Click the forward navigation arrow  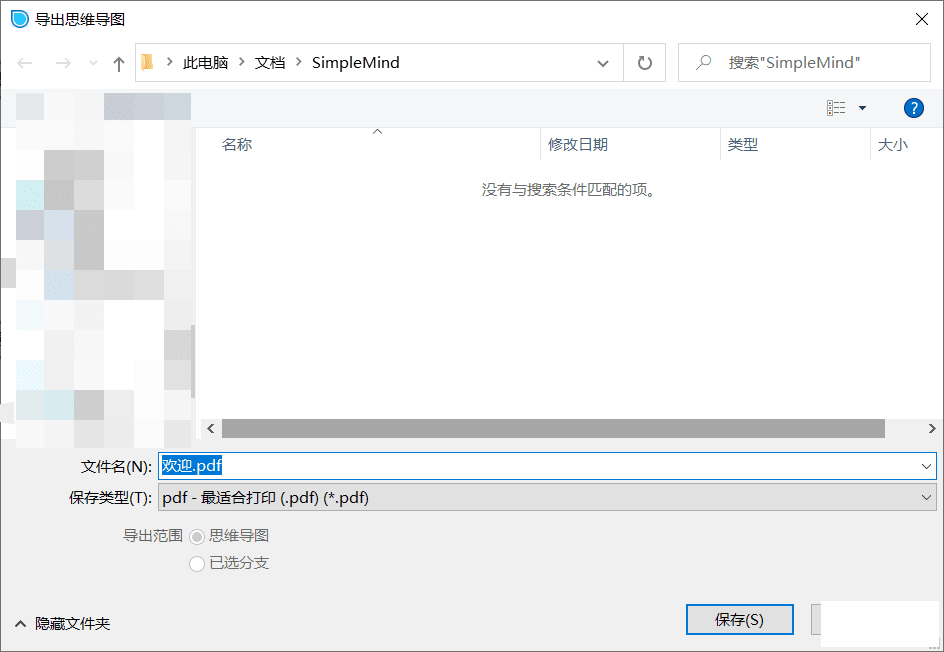62,63
